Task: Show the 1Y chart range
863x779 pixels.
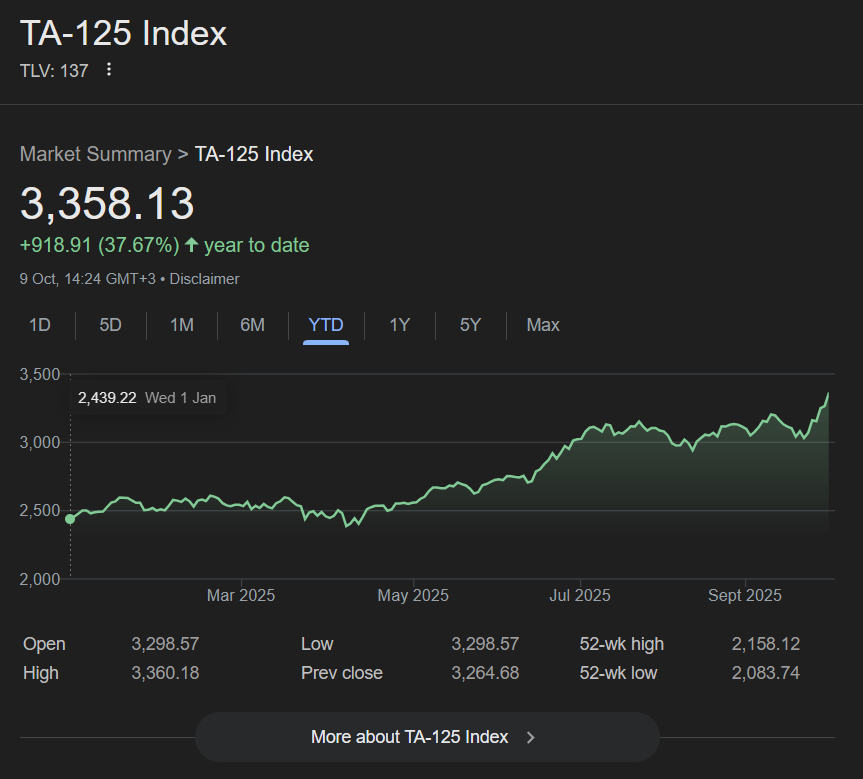Action: (x=400, y=325)
